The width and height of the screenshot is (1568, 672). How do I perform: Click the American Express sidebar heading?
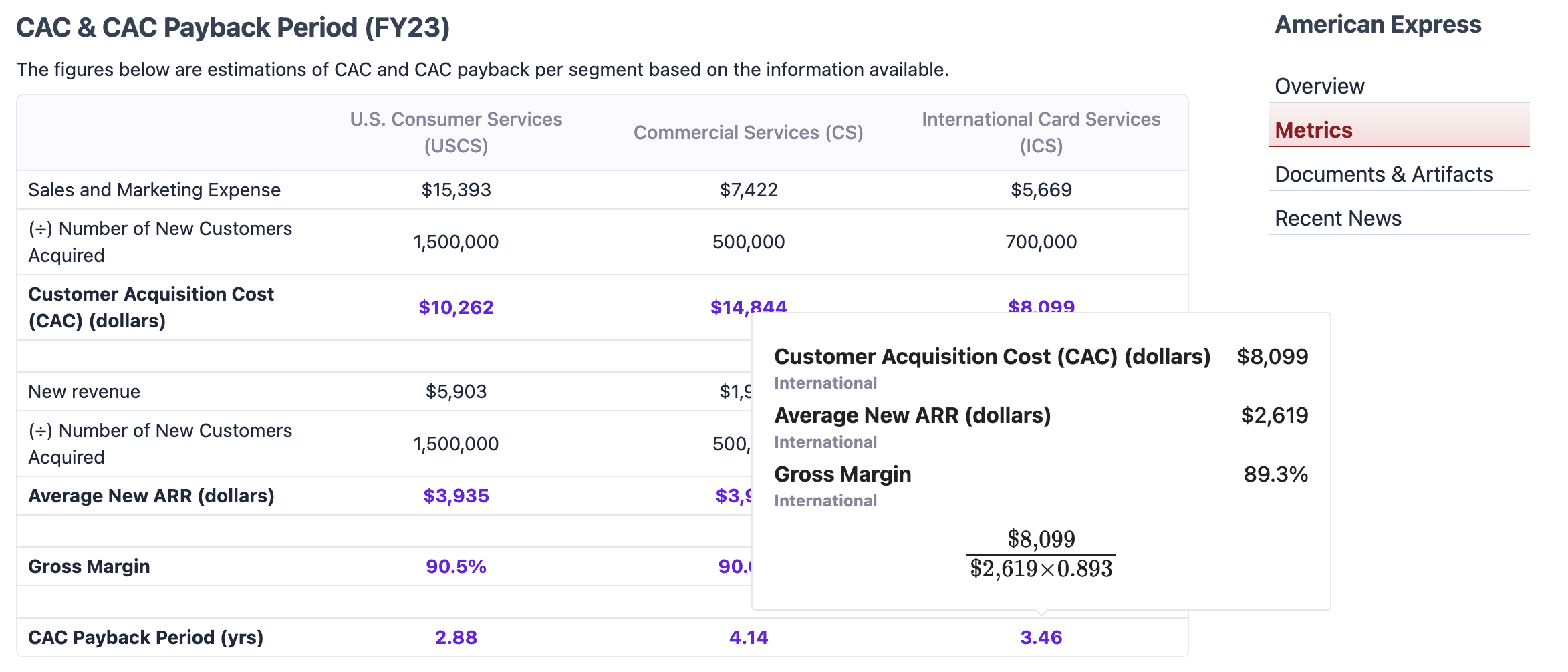[1378, 25]
